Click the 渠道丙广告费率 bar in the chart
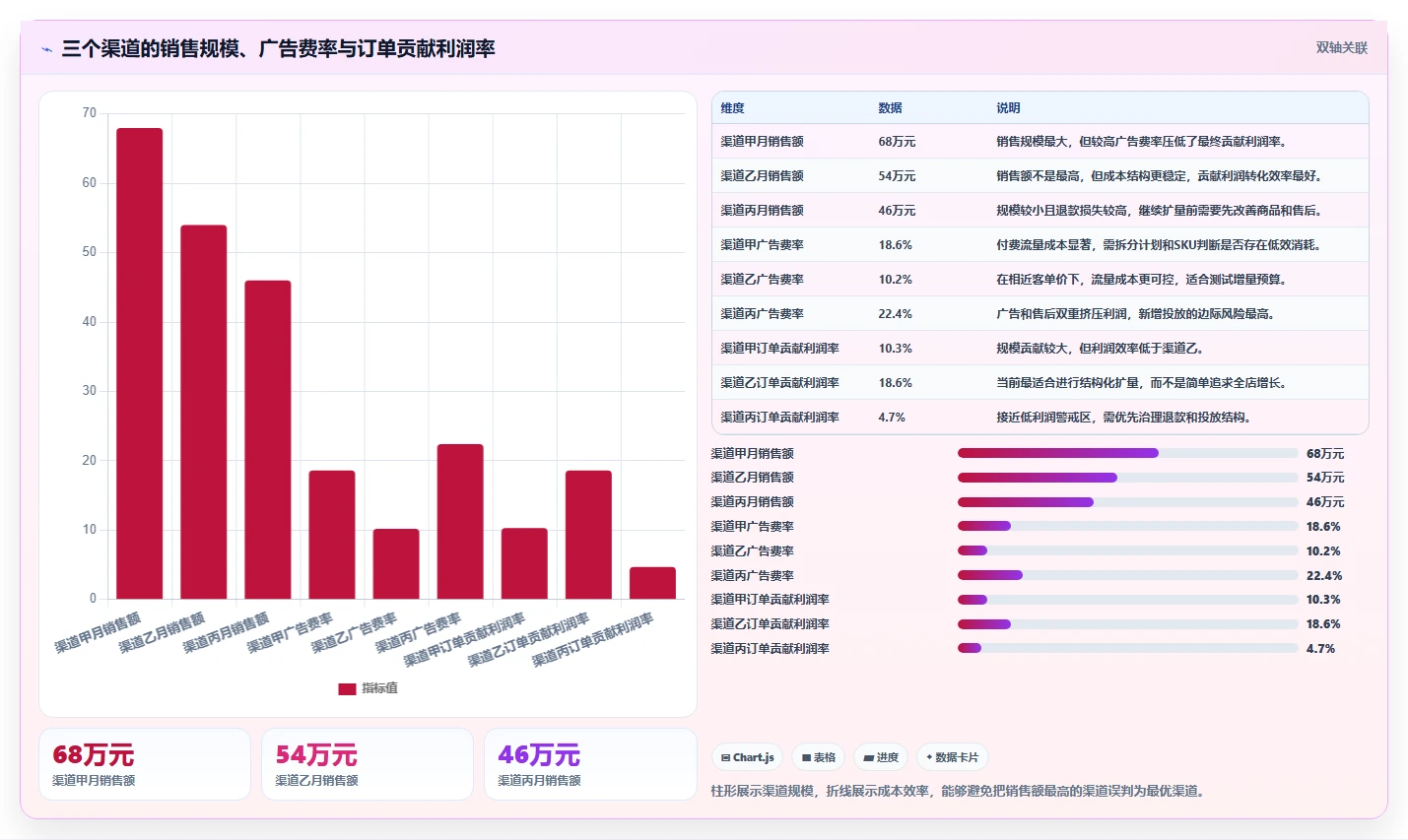Screen dimensions: 1408x840 (460, 521)
